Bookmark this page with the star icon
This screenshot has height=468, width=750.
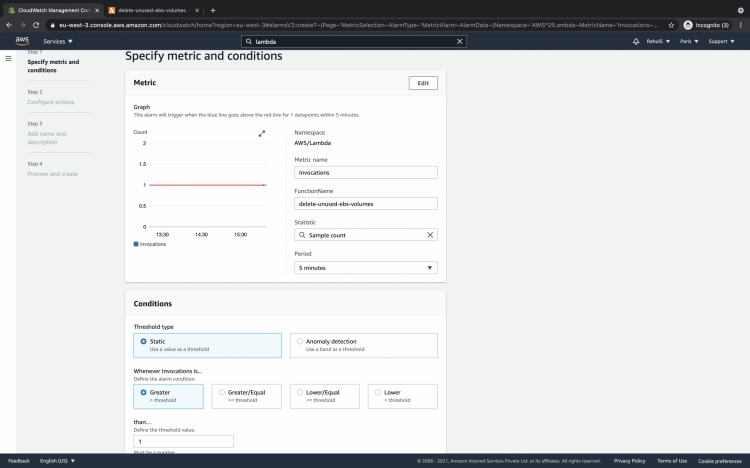[671, 24]
